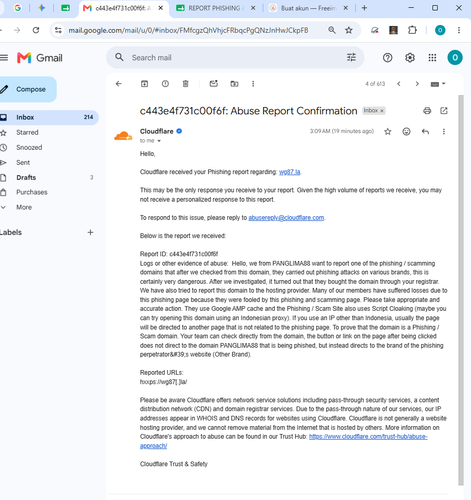This screenshot has width=471, height=500.
Task: Open message More options menu
Action: click(444, 132)
